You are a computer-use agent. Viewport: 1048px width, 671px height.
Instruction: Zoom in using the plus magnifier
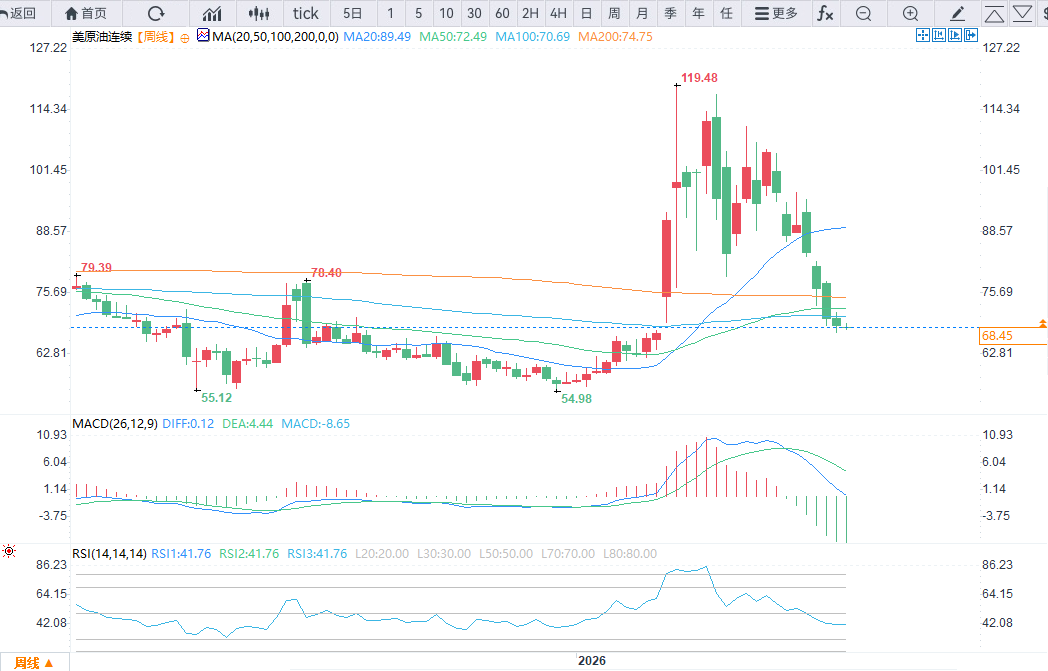point(910,13)
